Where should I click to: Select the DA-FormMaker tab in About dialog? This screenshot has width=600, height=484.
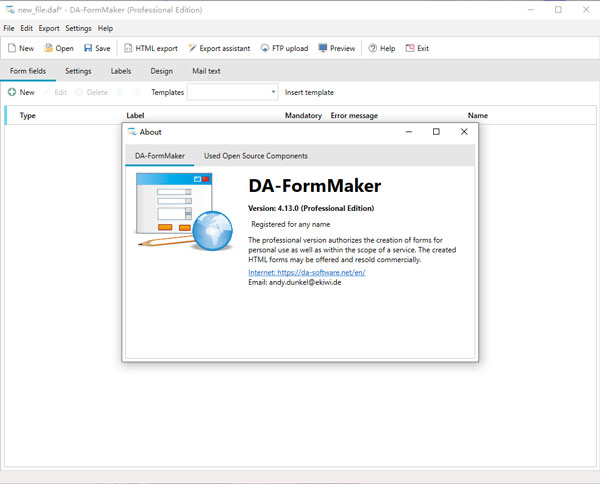pyautogui.click(x=160, y=156)
